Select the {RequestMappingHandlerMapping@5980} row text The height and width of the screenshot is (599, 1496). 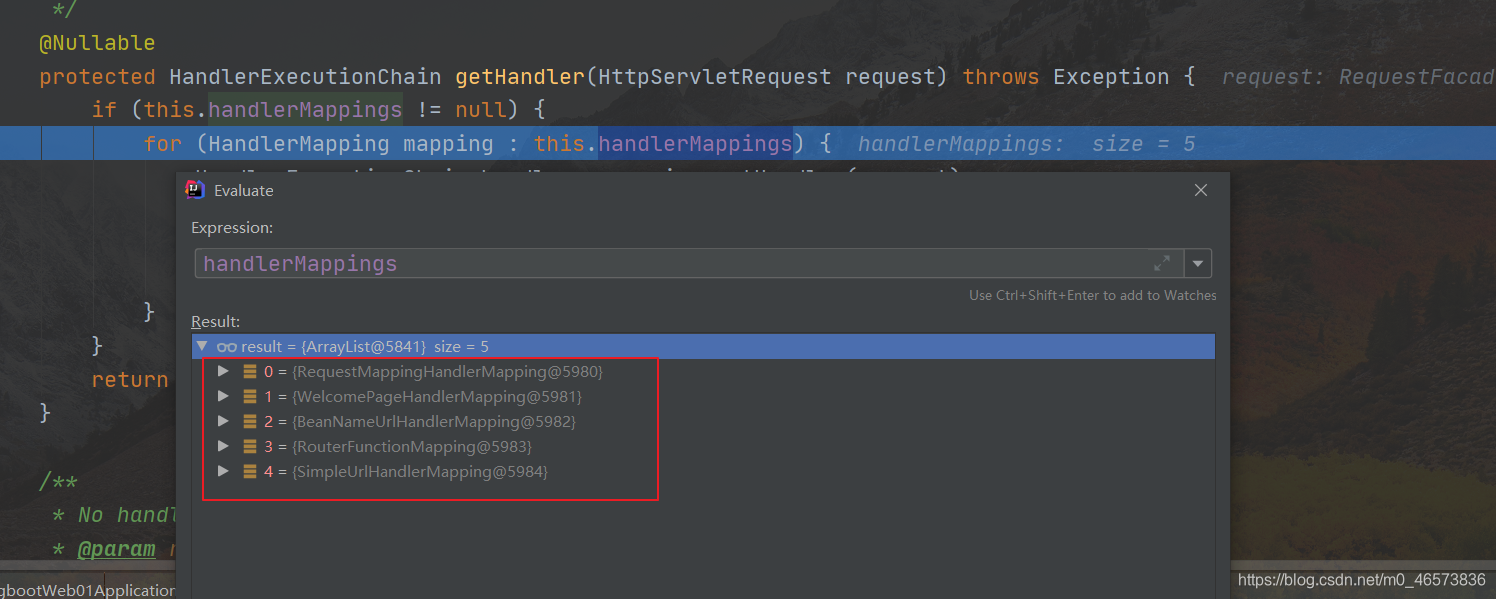tap(447, 372)
